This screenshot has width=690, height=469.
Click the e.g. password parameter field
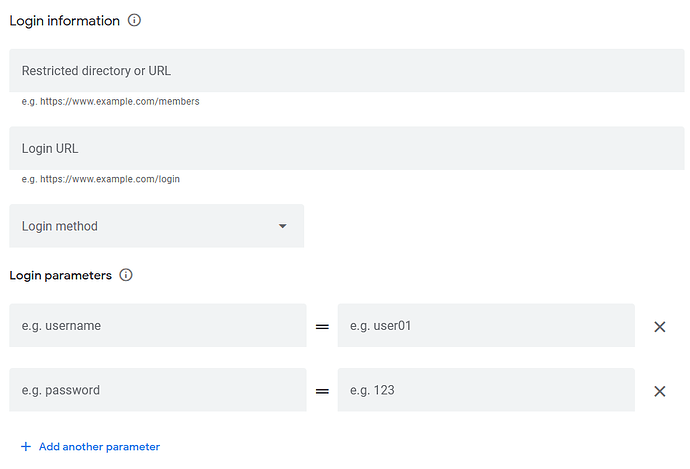[x=158, y=390]
